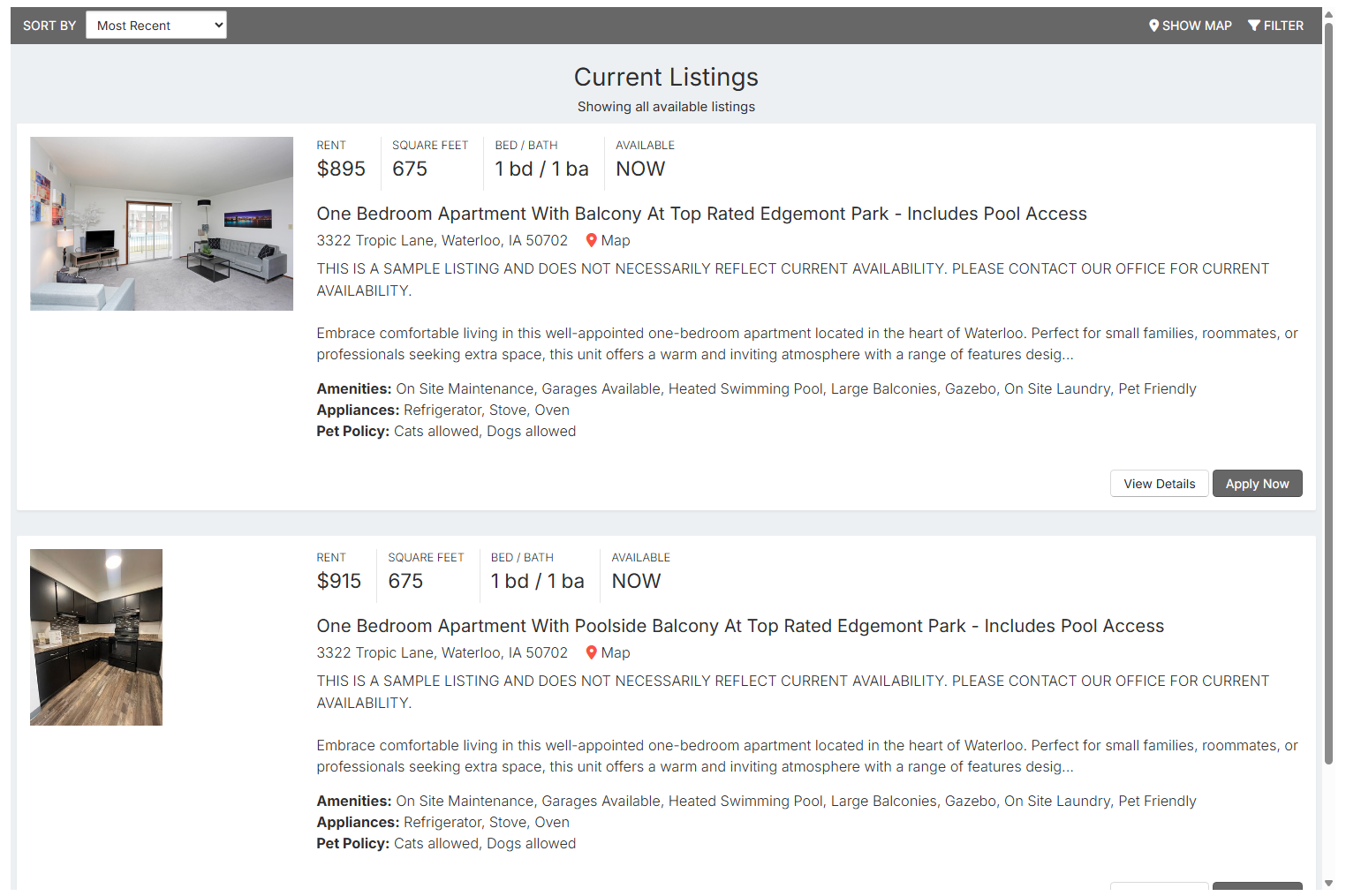Open the One Bedroom Apartment With Balcony title
The width and height of the screenshot is (1346, 896).
(701, 214)
